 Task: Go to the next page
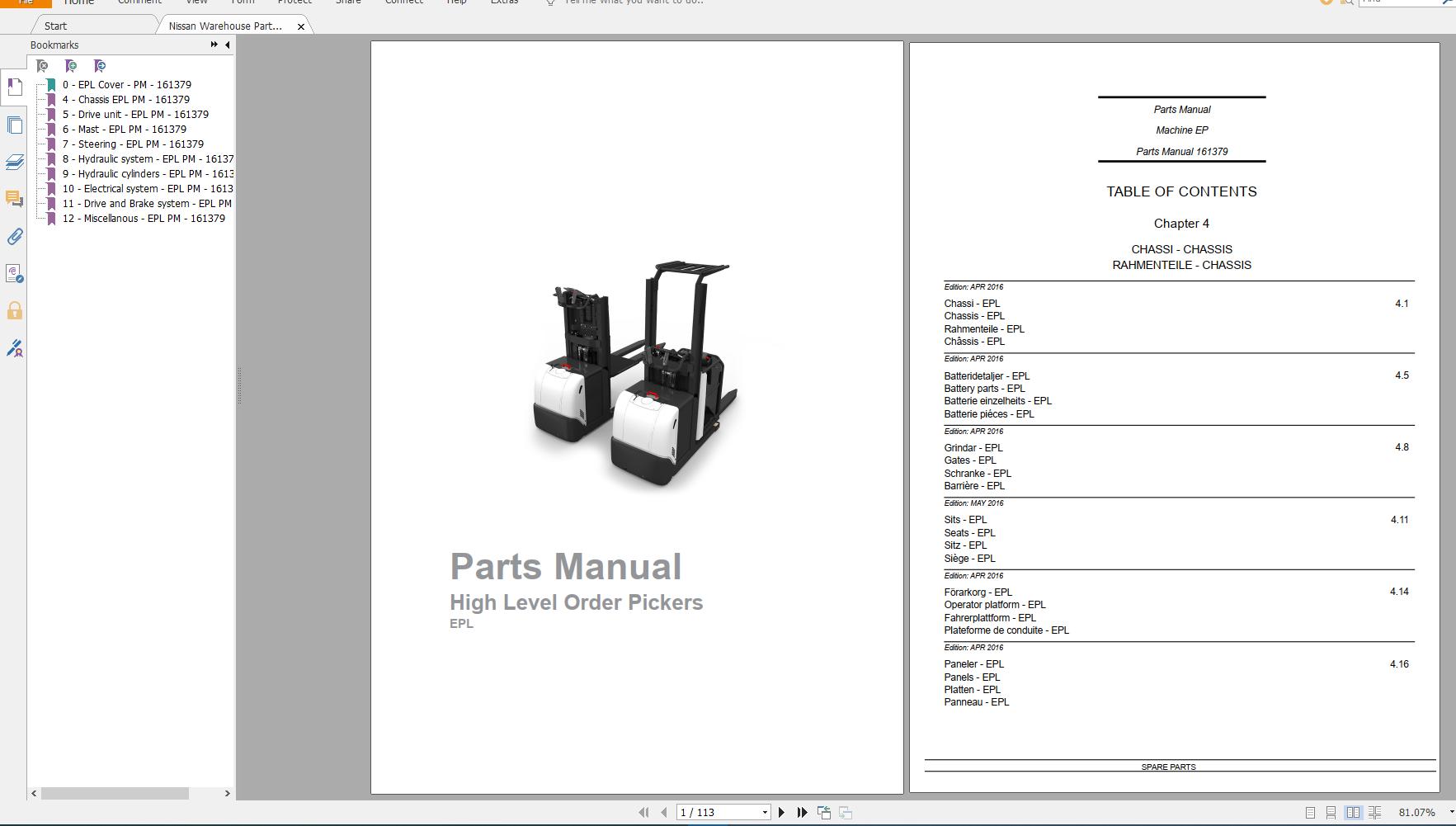click(x=781, y=813)
